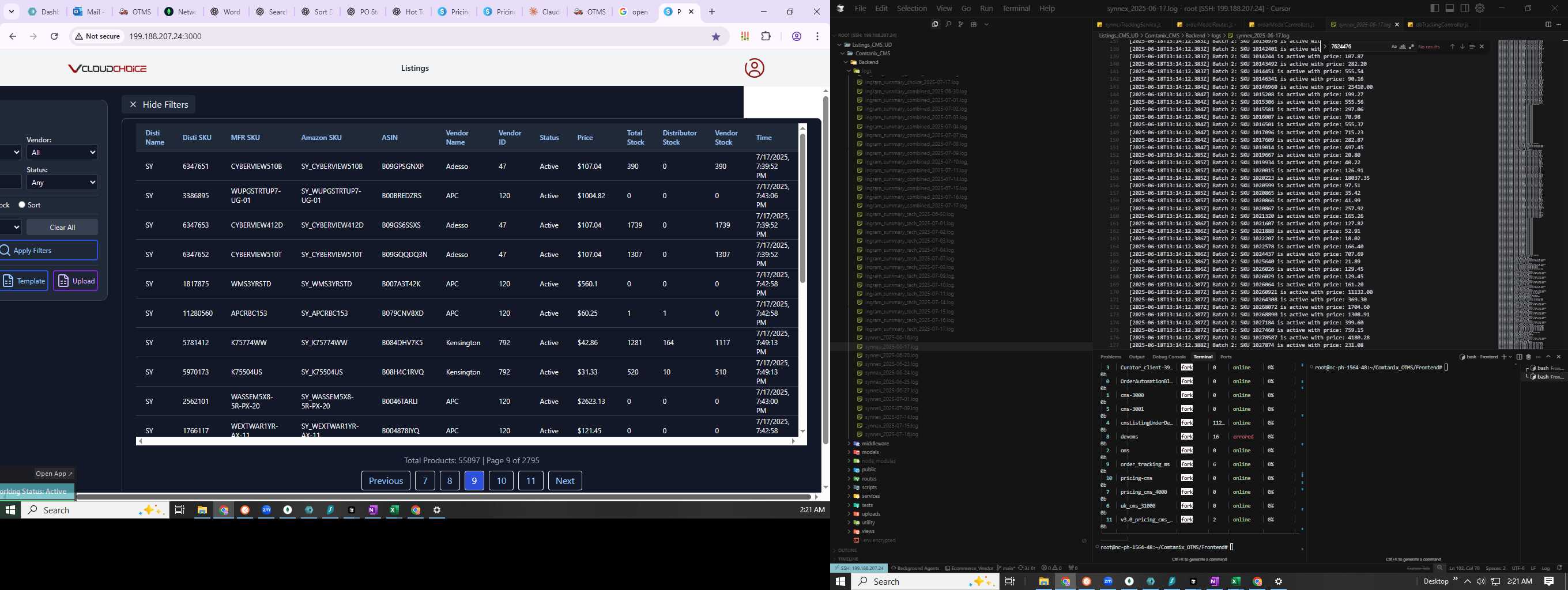
Task: Switch to the Debug Console tab
Action: pyautogui.click(x=1169, y=357)
